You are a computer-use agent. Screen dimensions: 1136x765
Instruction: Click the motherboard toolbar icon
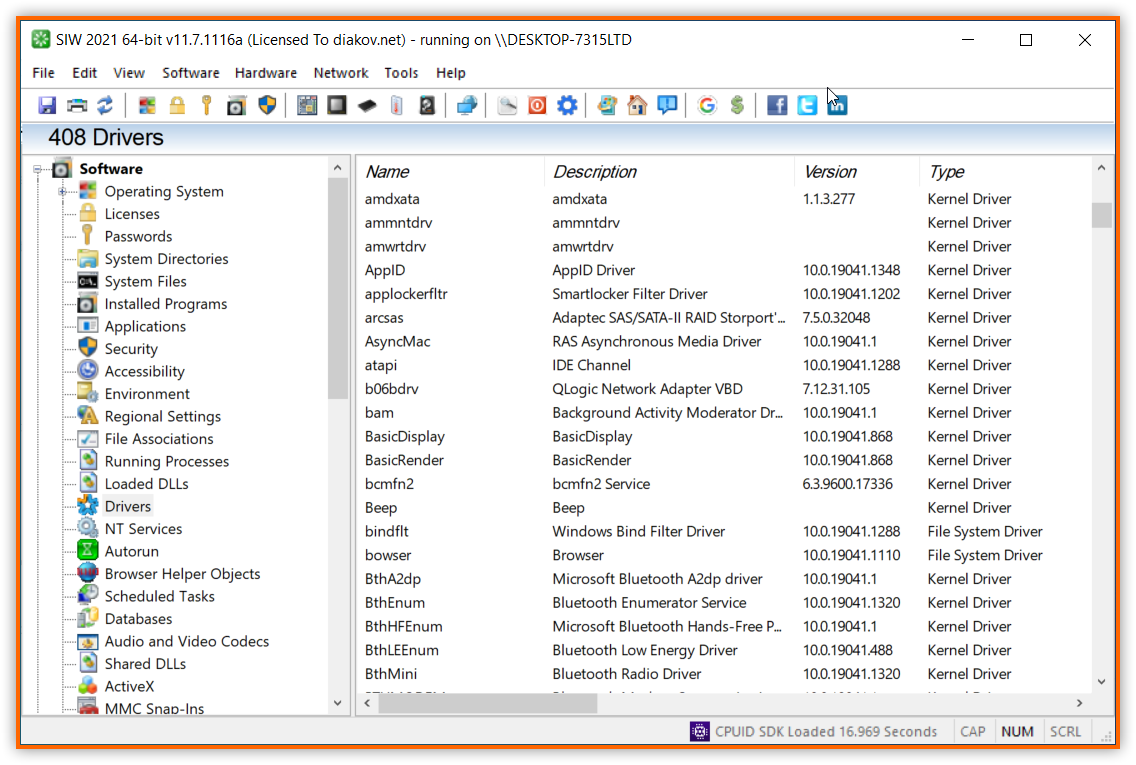(x=307, y=106)
